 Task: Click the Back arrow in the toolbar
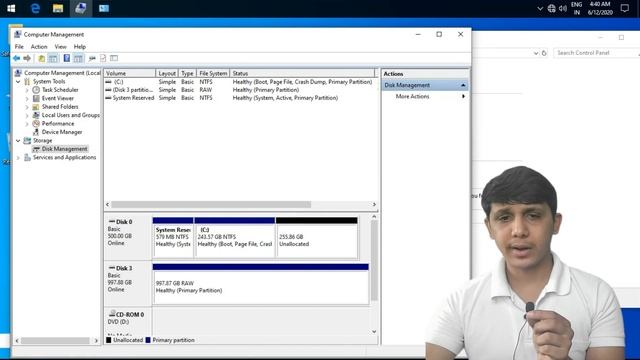click(16, 58)
